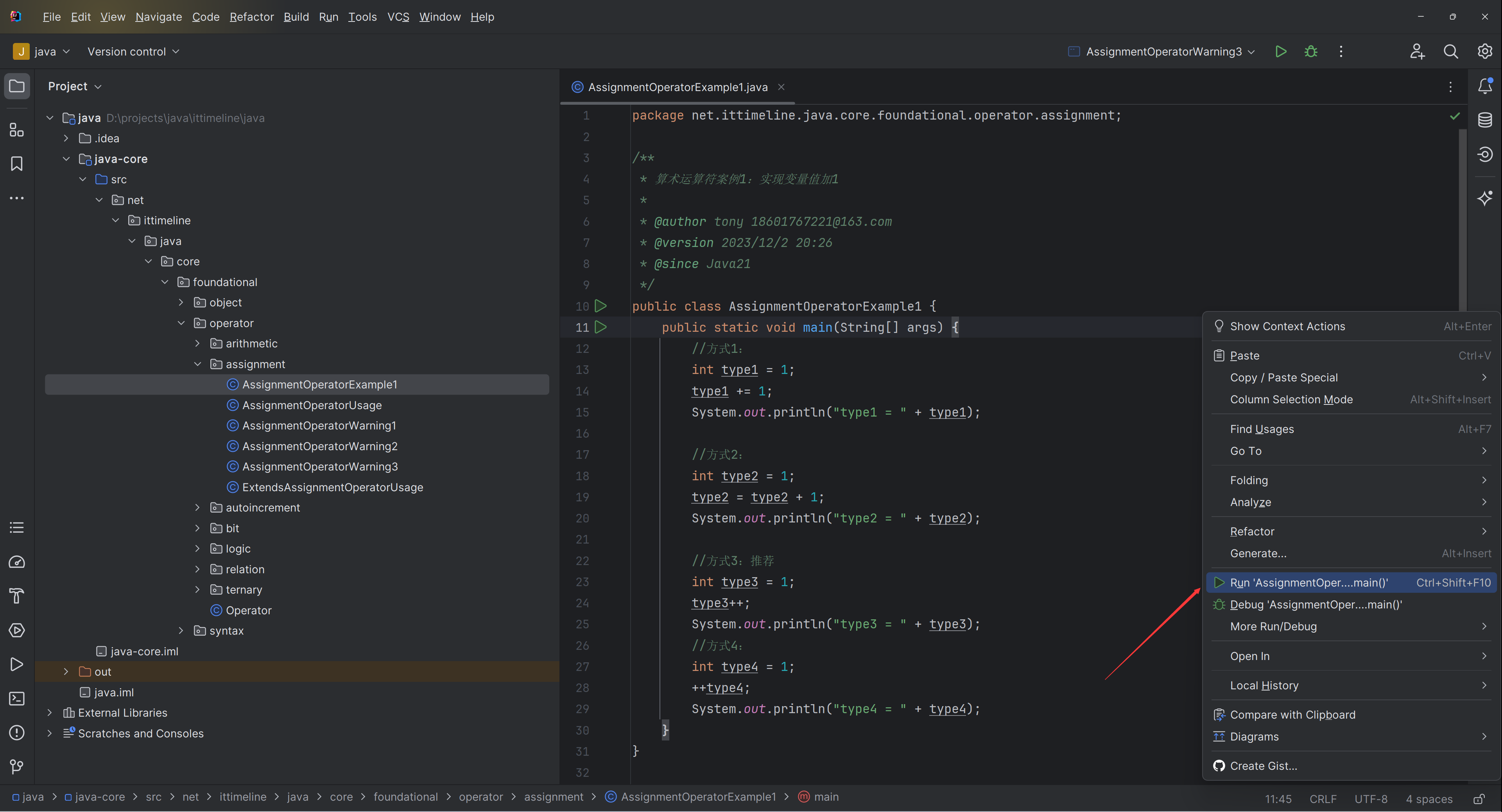Collapse the assignment package

[197, 364]
